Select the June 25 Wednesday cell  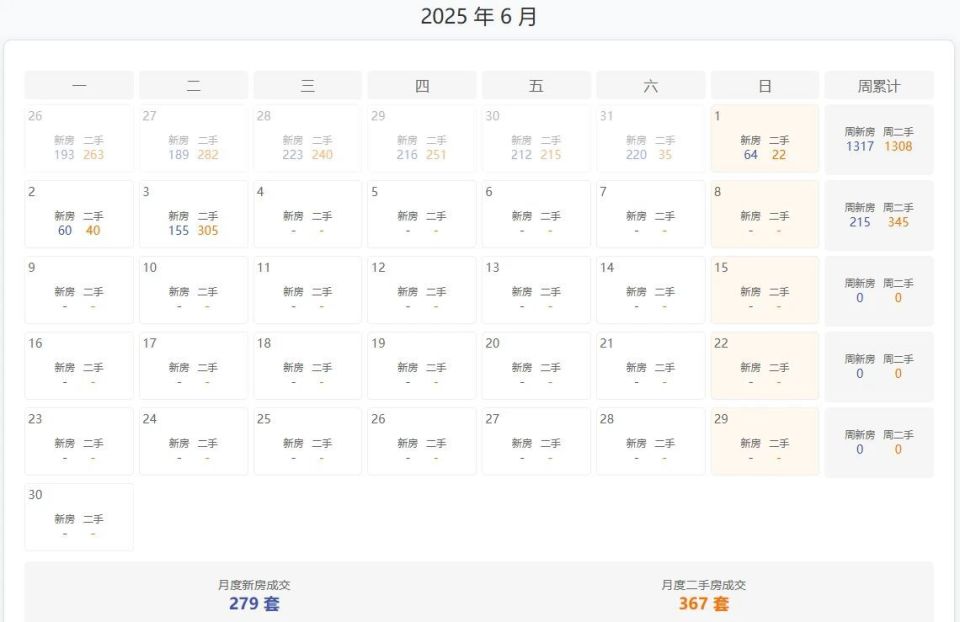tap(308, 441)
